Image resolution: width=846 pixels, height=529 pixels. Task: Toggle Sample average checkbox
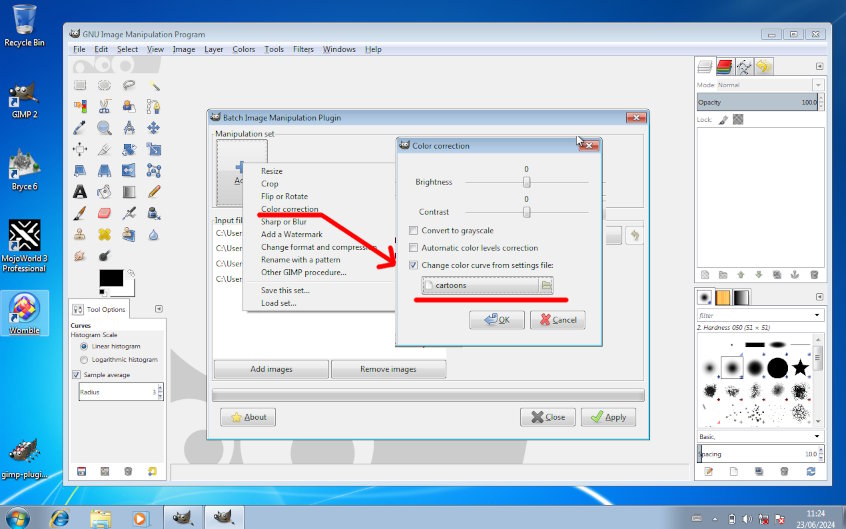76,375
